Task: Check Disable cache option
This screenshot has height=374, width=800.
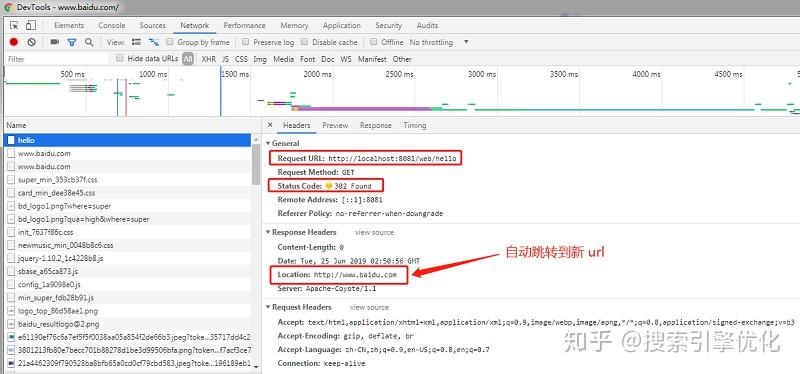Action: [x=305, y=42]
